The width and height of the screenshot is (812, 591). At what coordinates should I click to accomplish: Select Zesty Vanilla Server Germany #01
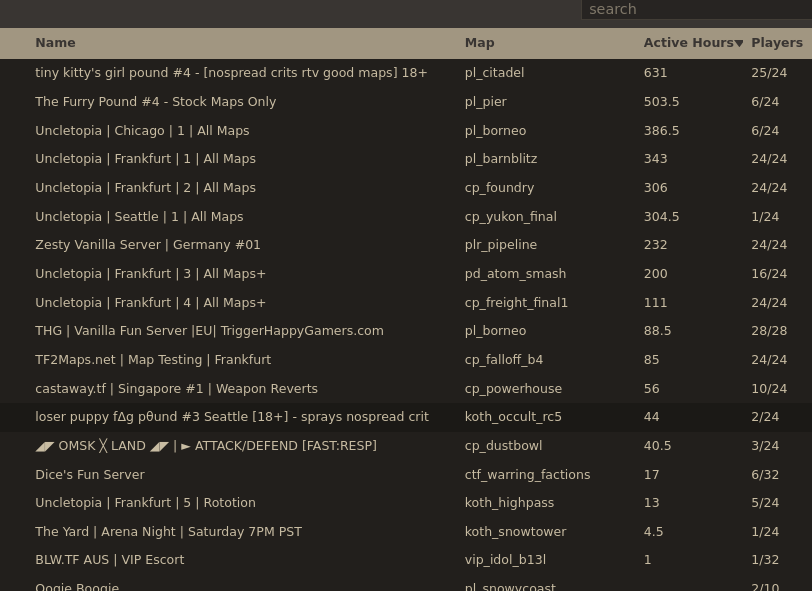(406, 244)
